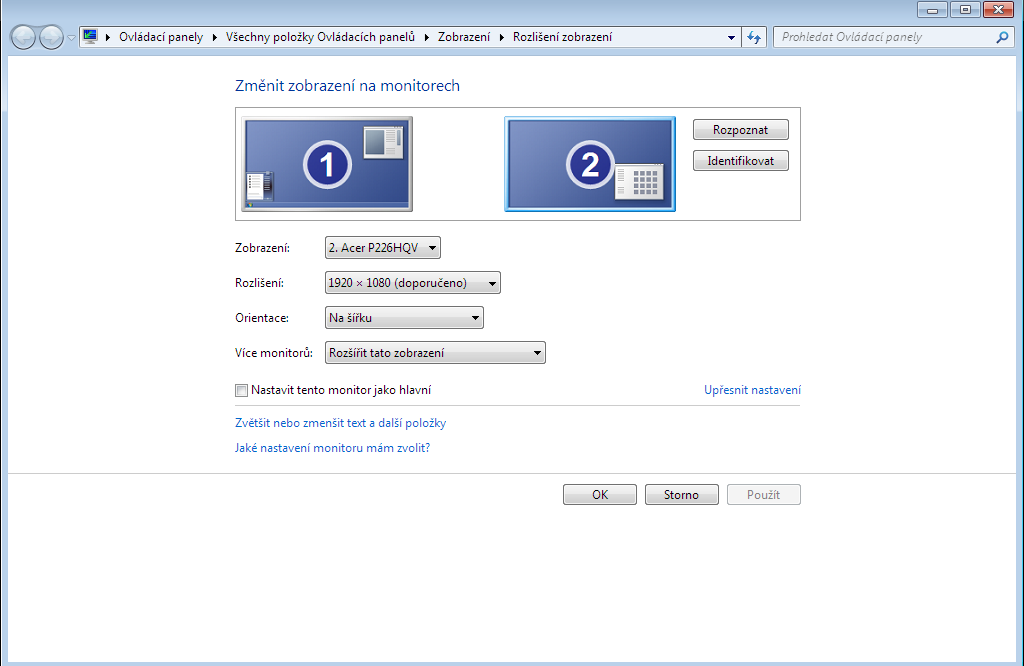Viewport: 1024px width, 666px height.
Task: Open Jaké nastavení monitoru mám zvolit link
Action: [x=332, y=448]
